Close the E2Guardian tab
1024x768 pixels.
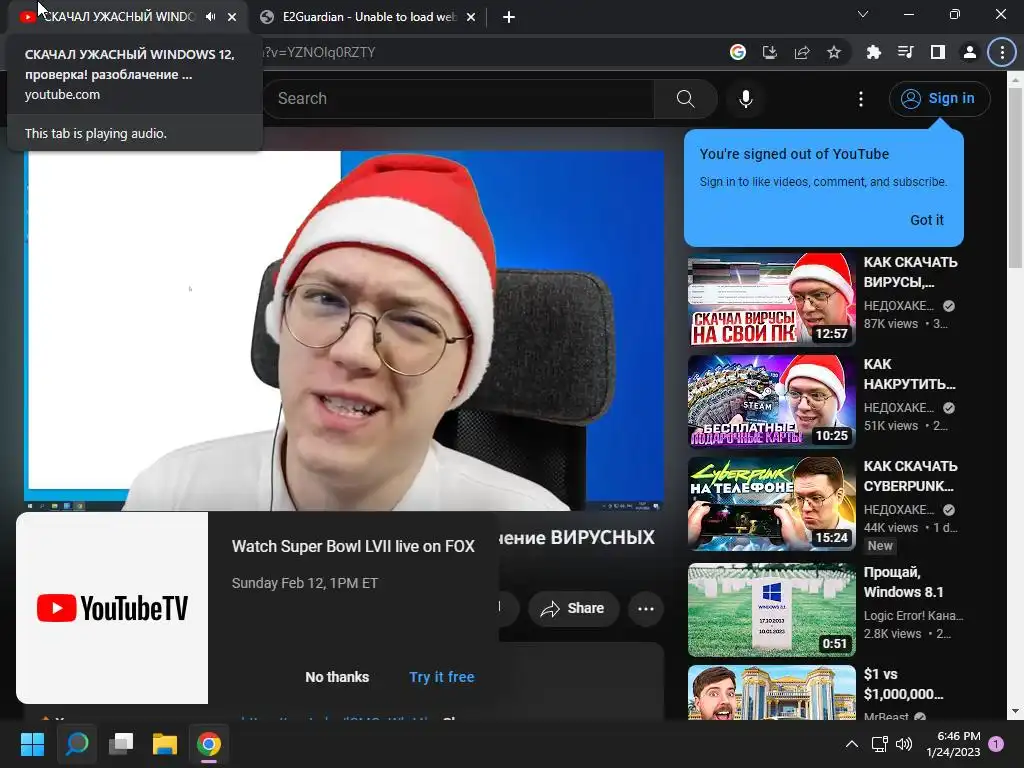471,17
